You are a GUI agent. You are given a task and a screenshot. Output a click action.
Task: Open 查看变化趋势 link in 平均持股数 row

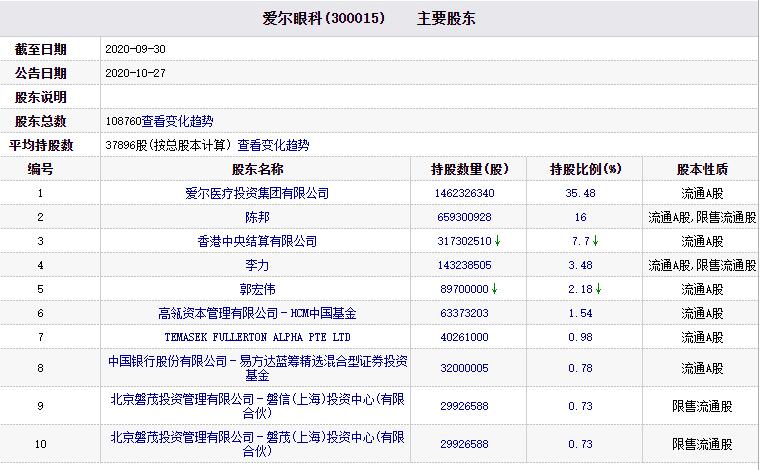273,145
